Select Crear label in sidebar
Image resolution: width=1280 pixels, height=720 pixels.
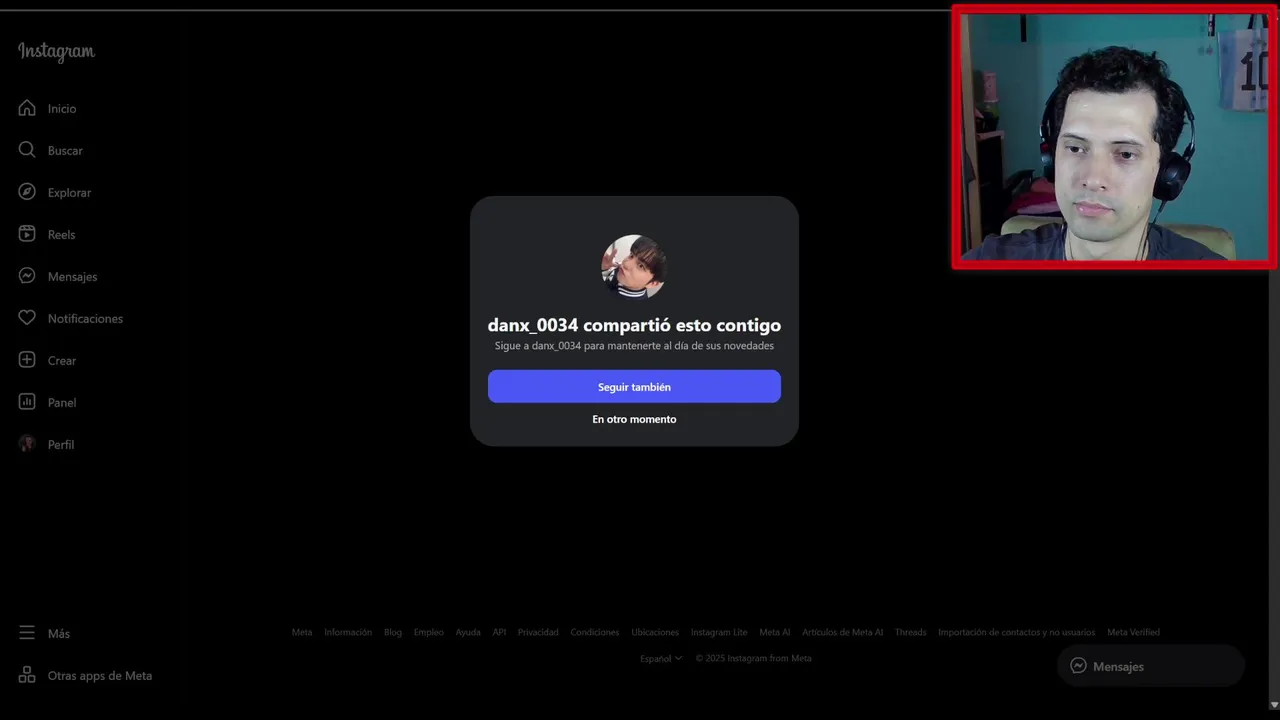[x=62, y=361]
